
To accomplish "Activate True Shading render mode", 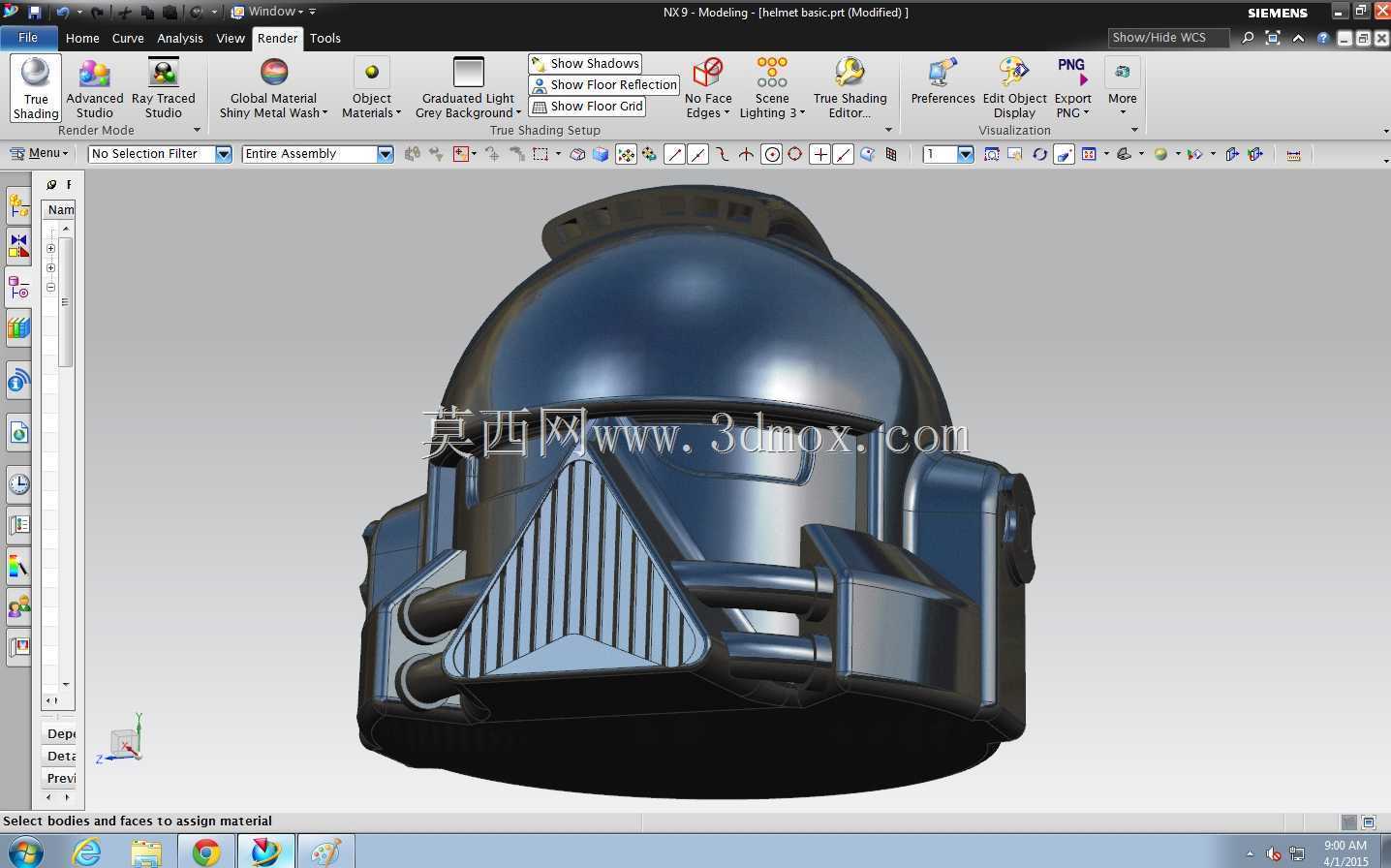I will coord(36,88).
